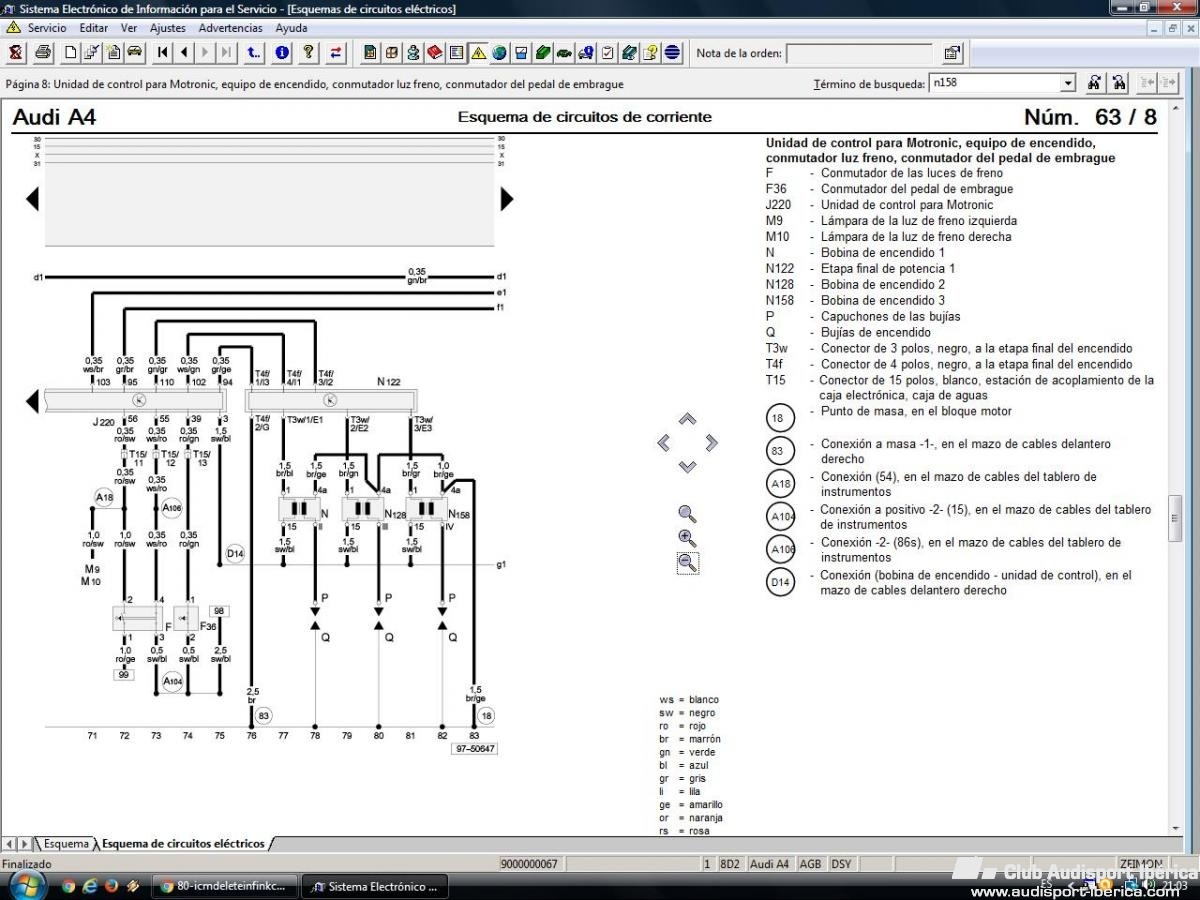Viewport: 1200px width, 900px height.
Task: Pan diagram down with the down chevron
Action: tap(687, 466)
